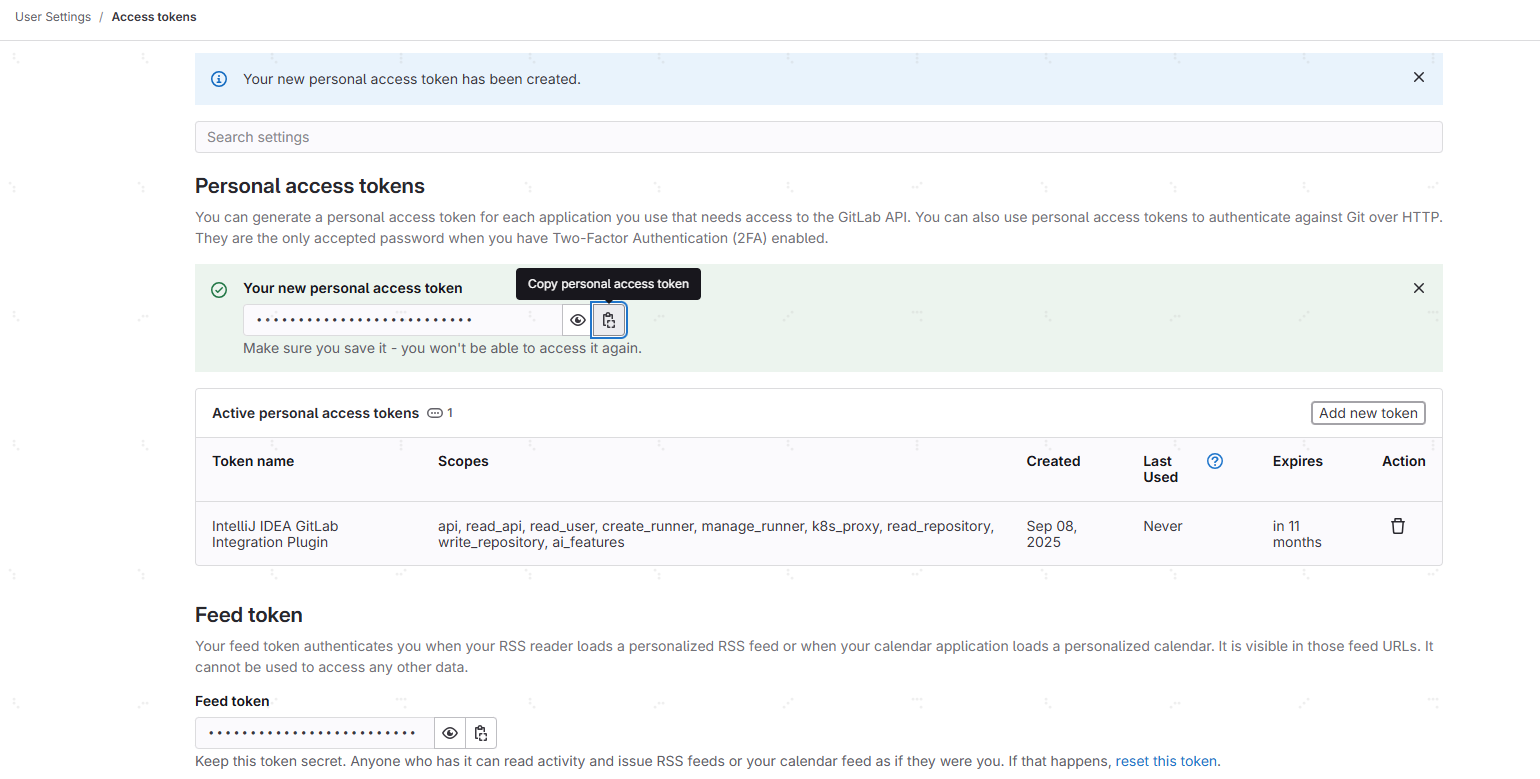This screenshot has height=779, width=1540.
Task: Click the scopes list starting with api
Action: [x=716, y=534]
